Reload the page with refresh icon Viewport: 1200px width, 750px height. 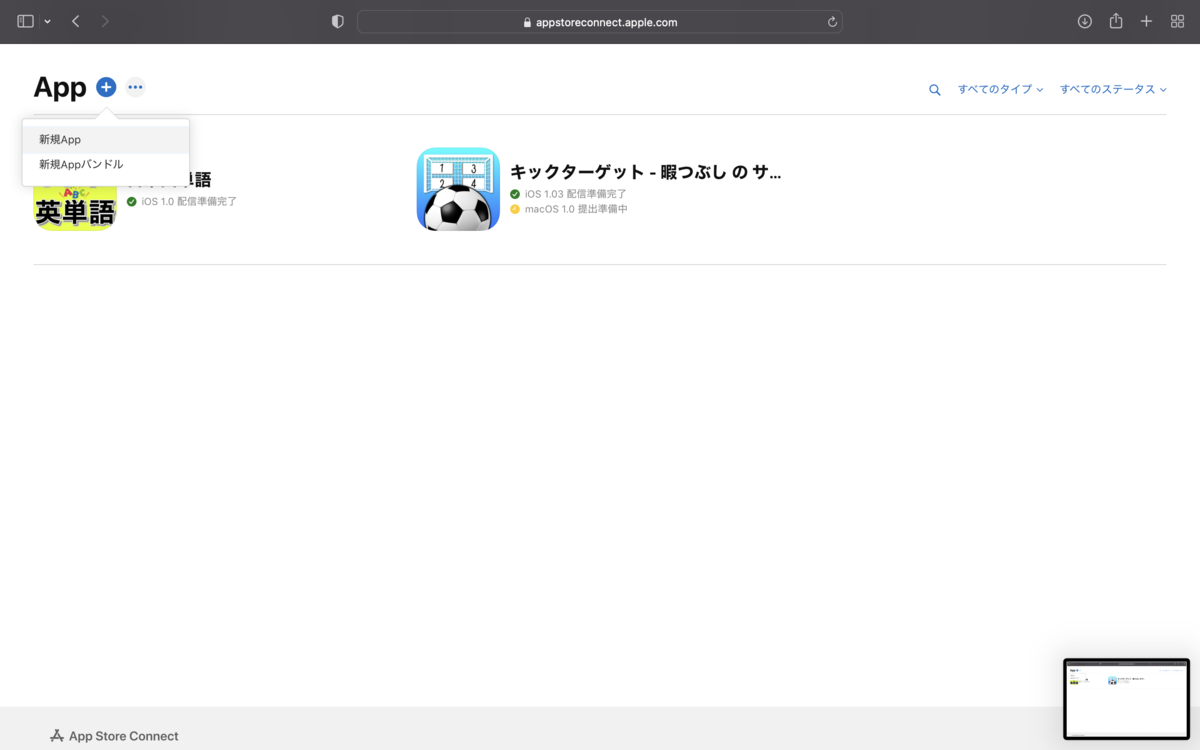(832, 22)
